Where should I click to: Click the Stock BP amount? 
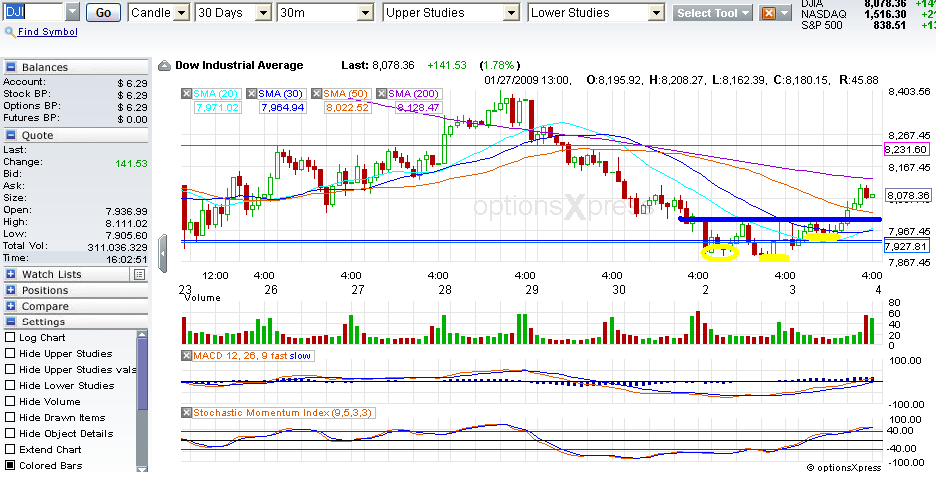(132, 95)
